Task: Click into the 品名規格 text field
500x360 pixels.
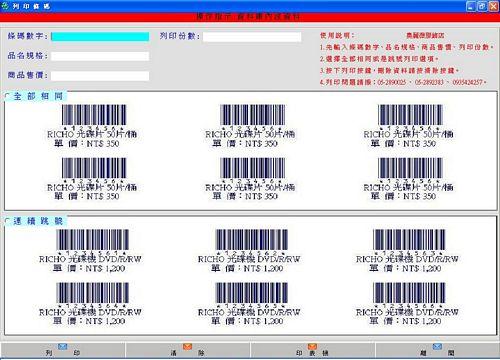Action: pyautogui.click(x=100, y=56)
